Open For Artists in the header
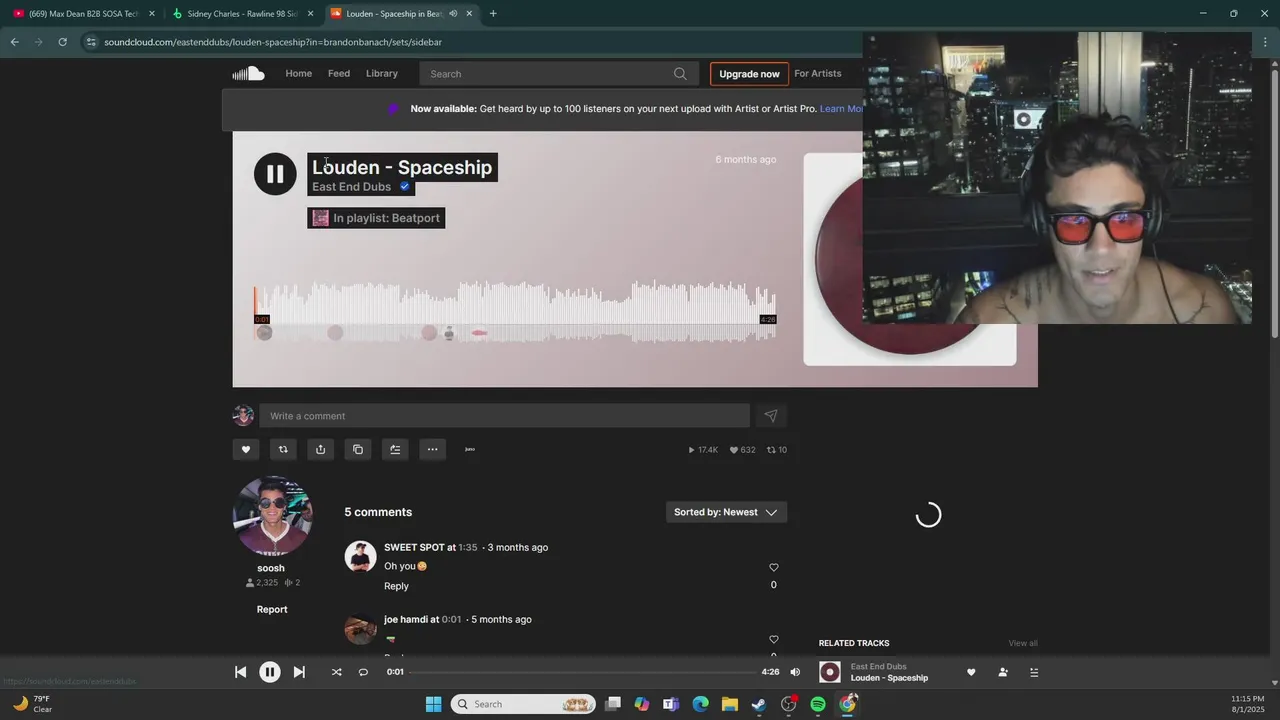The height and width of the screenshot is (720, 1280). click(818, 73)
